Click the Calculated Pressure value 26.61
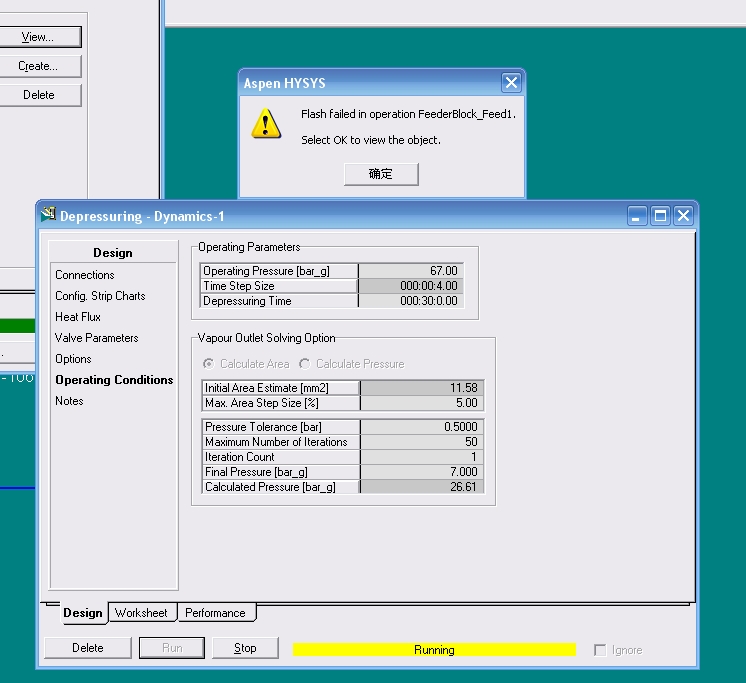This screenshot has height=683, width=746. [422, 487]
